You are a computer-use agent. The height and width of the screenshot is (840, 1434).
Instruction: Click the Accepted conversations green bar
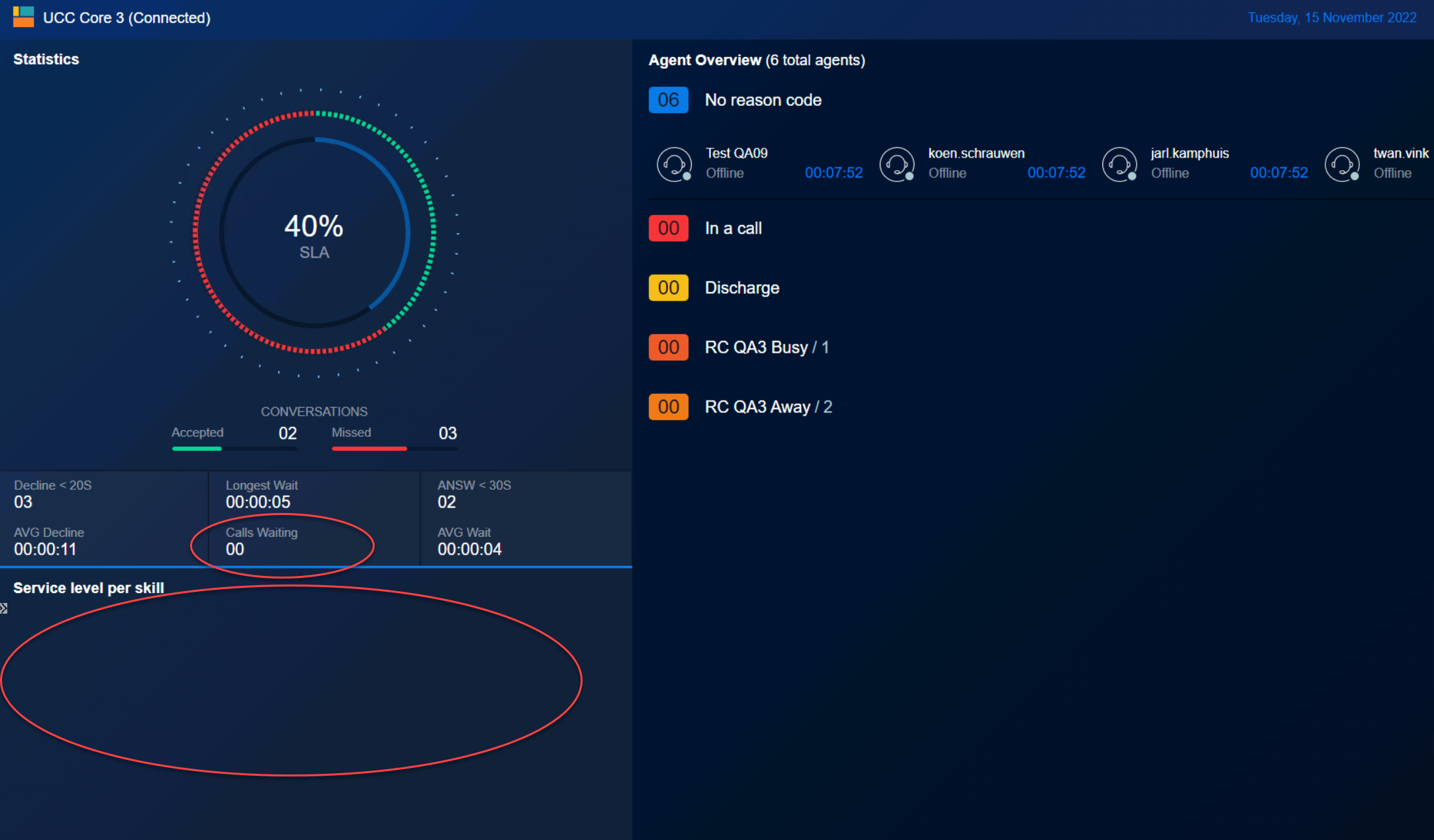(197, 449)
